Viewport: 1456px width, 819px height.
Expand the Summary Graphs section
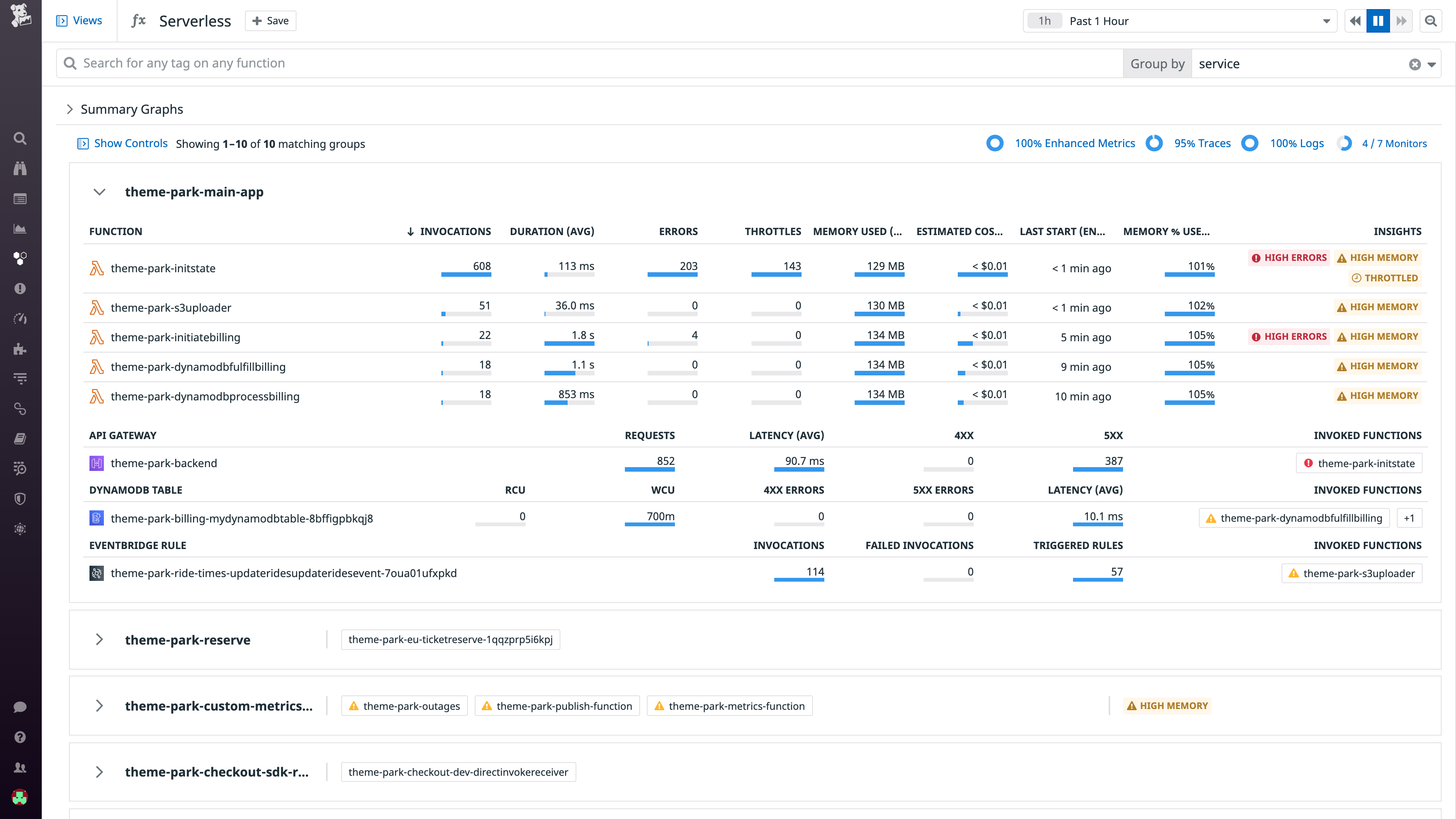click(x=70, y=108)
